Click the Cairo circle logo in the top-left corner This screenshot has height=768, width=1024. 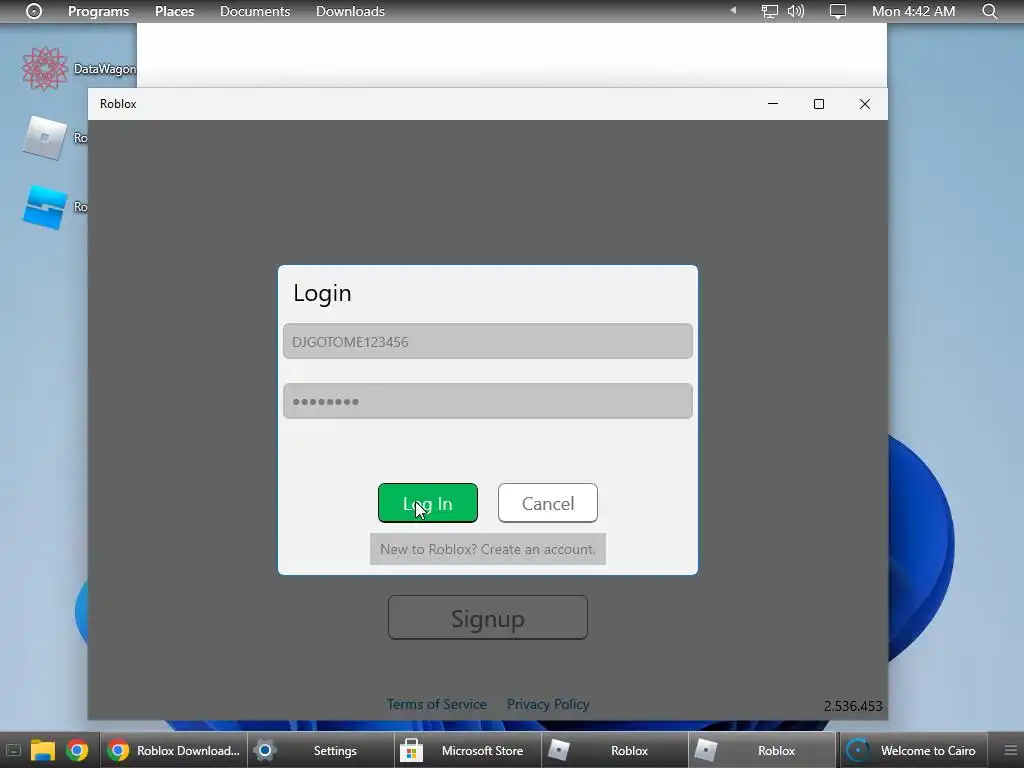pyautogui.click(x=34, y=11)
